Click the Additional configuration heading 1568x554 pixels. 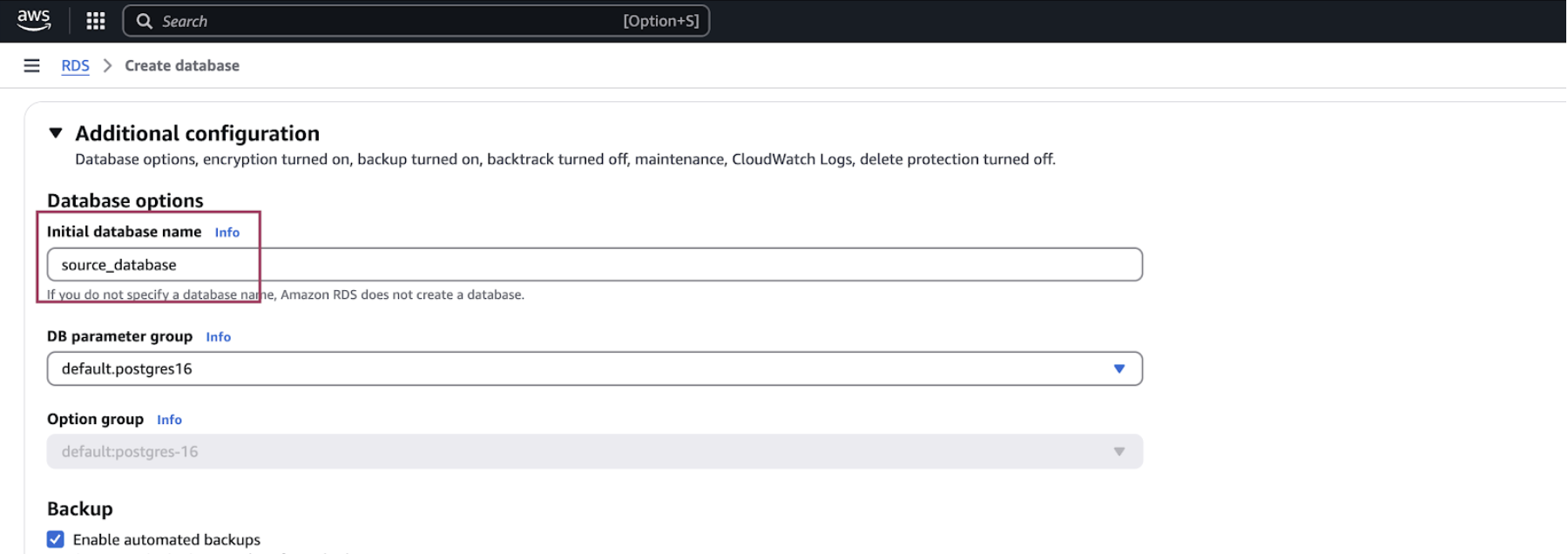coord(198,133)
